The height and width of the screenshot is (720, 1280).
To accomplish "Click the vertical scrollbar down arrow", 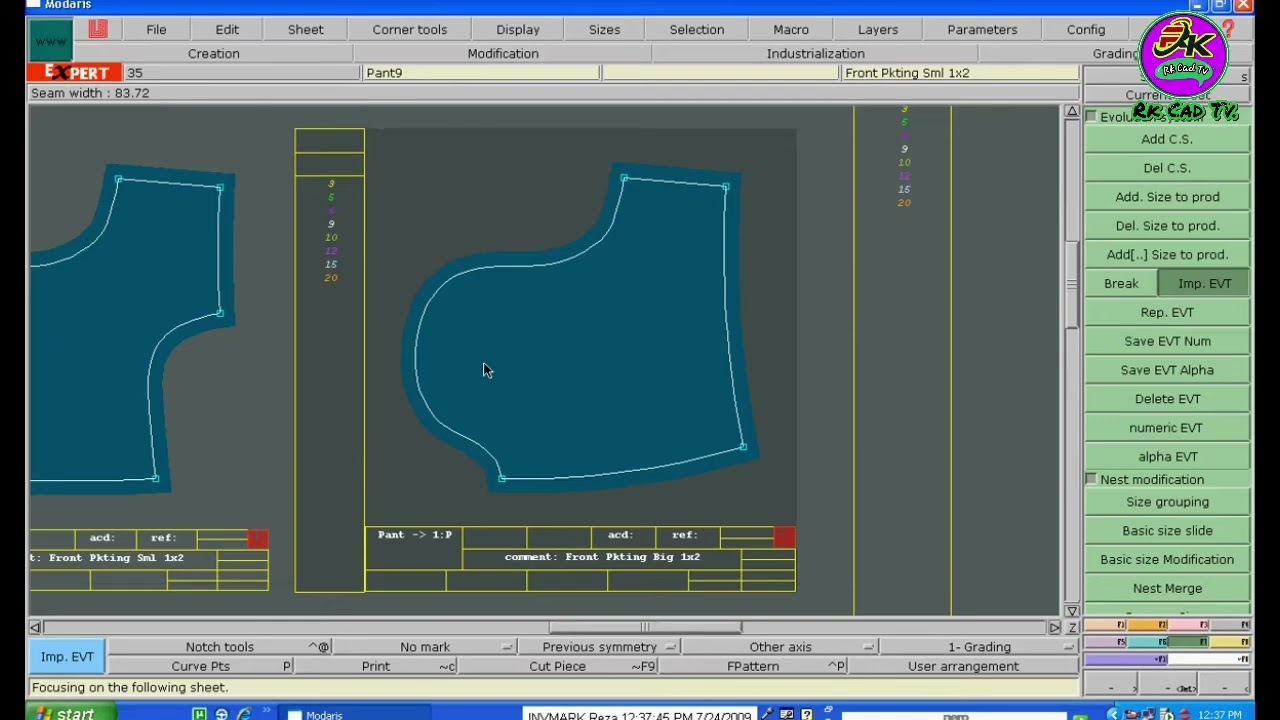I will tap(1071, 611).
